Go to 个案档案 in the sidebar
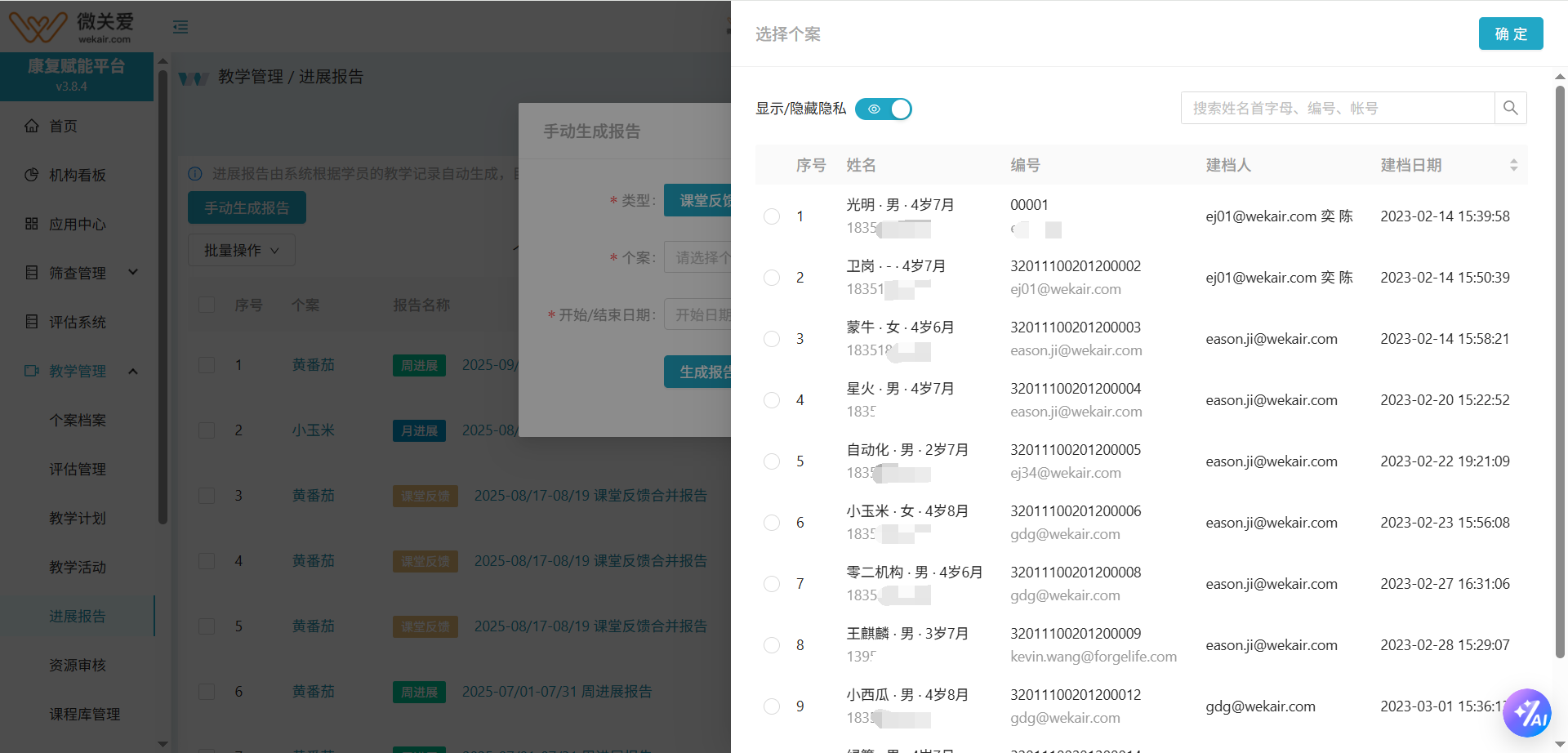This screenshot has width=1568, height=753. [78, 420]
